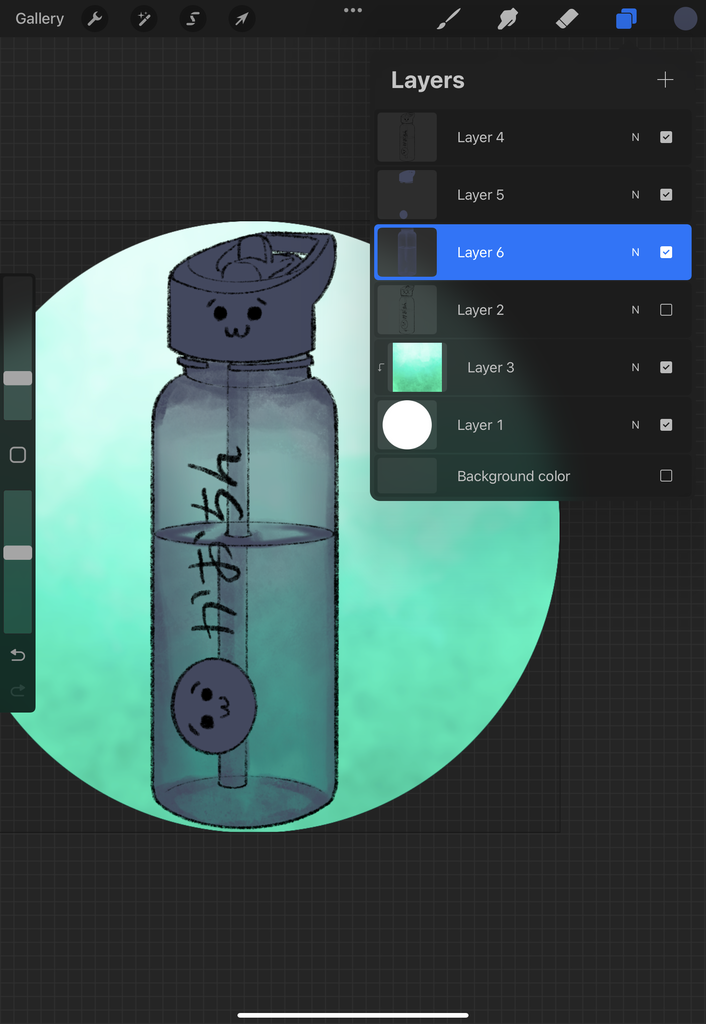
Task: Open the Actions wrench menu
Action: [x=94, y=19]
